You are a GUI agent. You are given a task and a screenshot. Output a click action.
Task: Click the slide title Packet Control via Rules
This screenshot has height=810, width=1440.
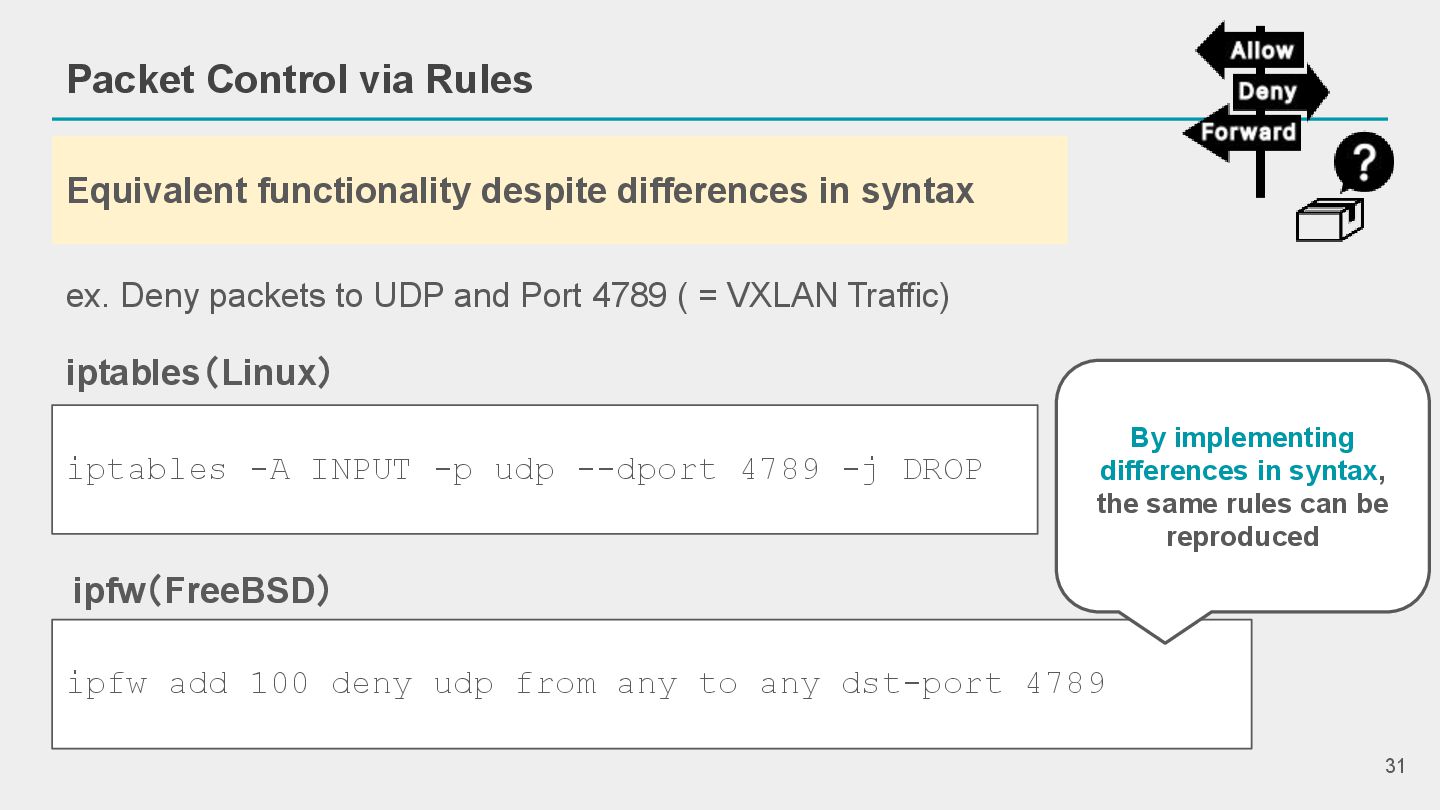(x=299, y=79)
